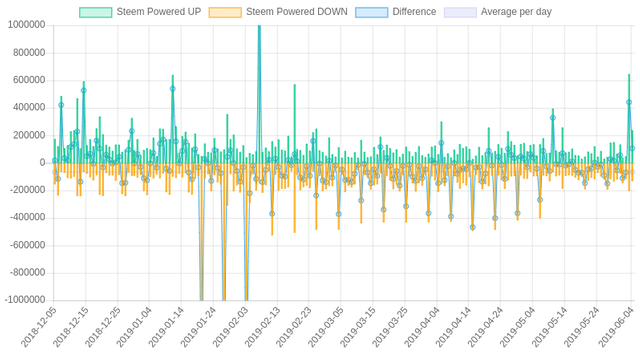
Task: Click the 2019-03-25 date label
Action: [390, 327]
